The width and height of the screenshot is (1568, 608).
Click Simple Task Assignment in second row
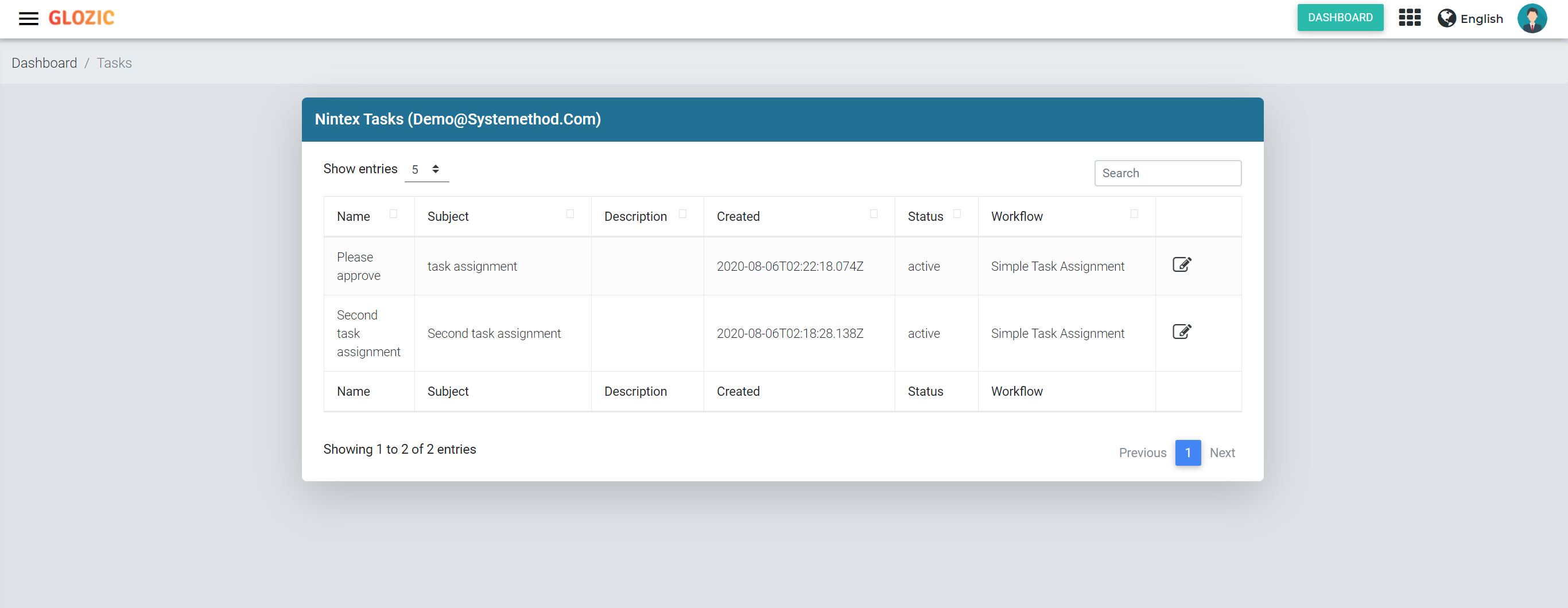tap(1058, 333)
